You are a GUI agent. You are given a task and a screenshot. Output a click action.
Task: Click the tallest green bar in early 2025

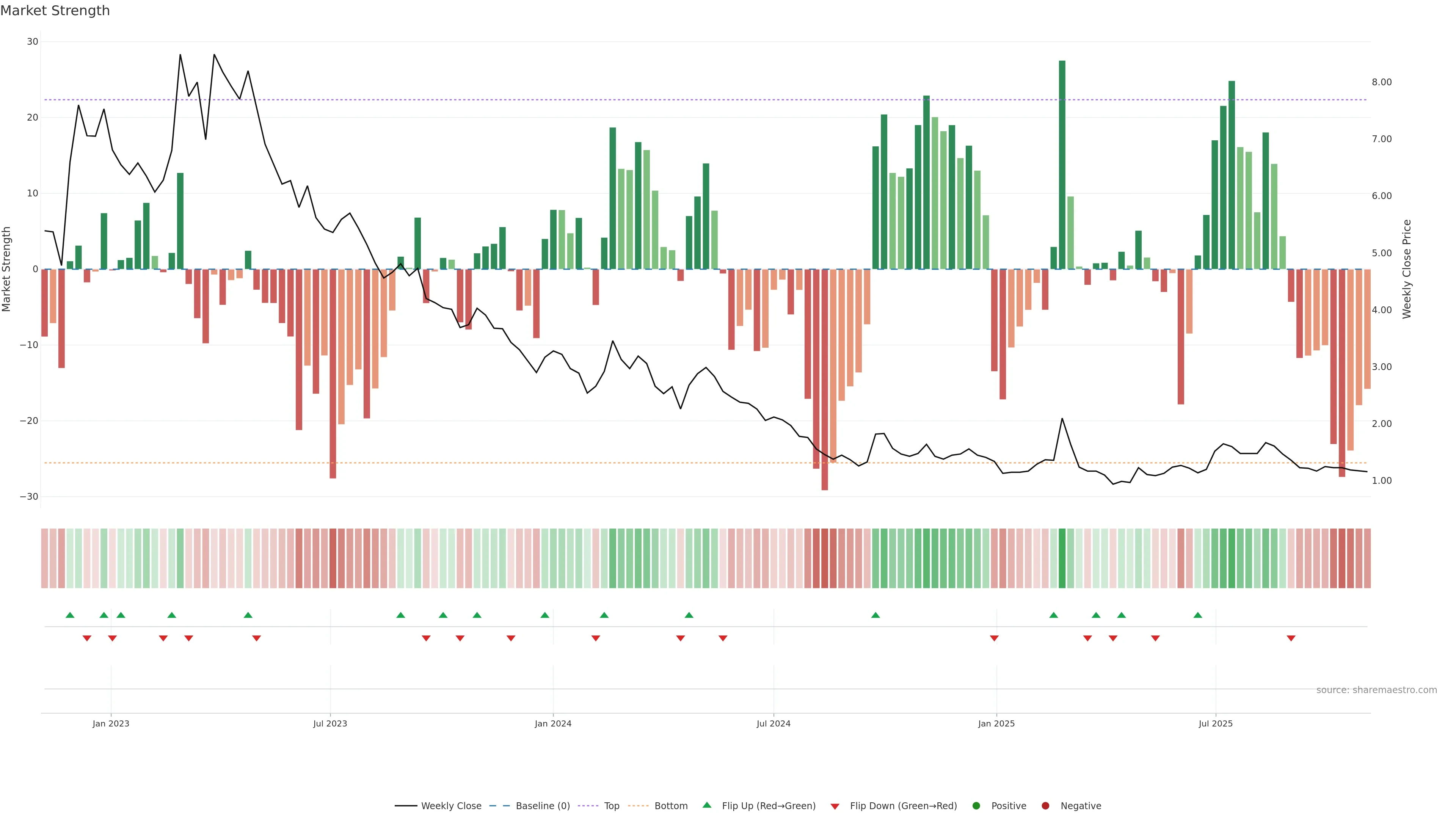coord(1062,164)
